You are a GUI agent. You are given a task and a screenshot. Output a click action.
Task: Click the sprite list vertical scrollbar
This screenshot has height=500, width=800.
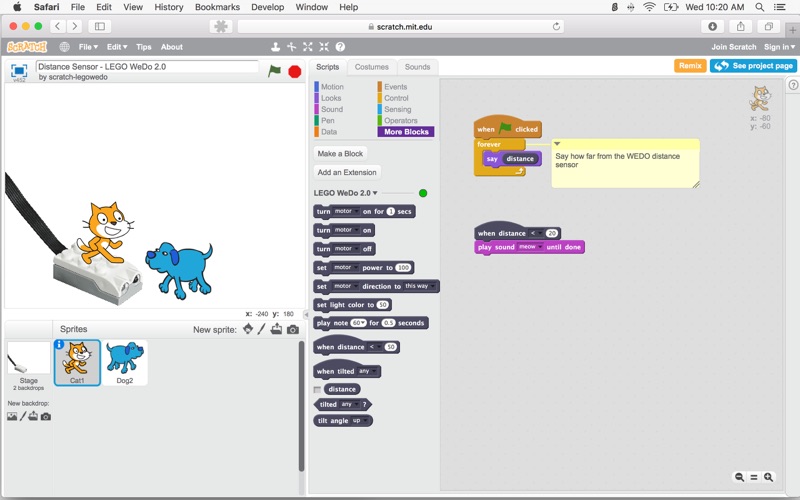tap(301, 406)
